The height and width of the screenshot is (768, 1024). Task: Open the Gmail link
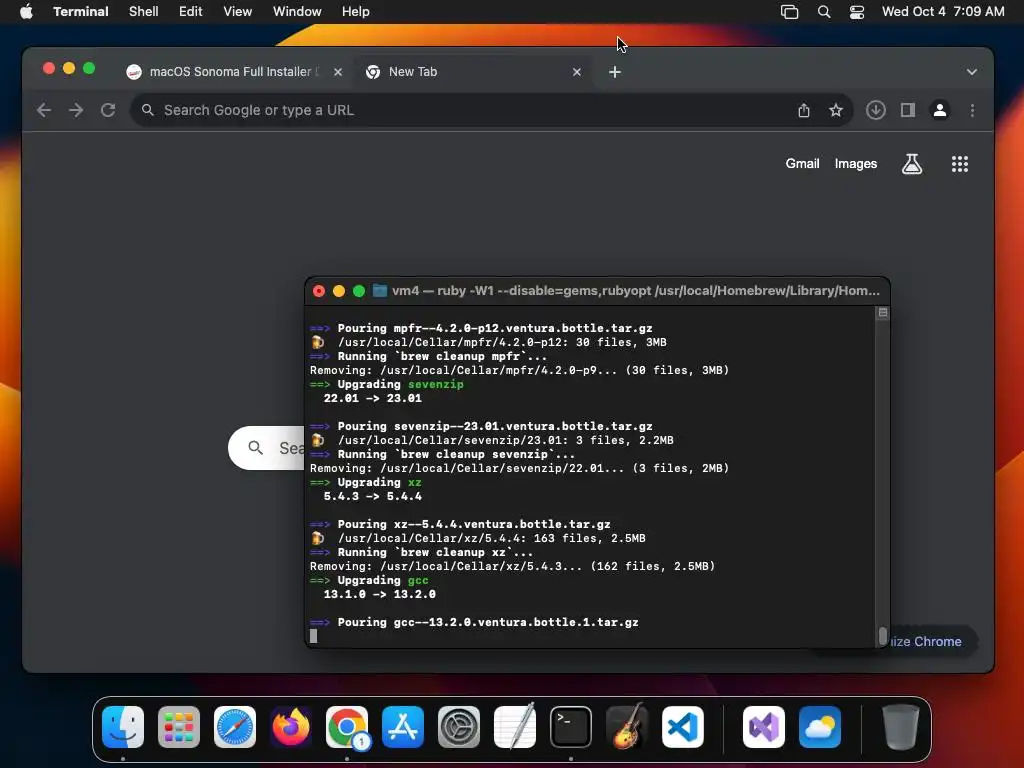(x=802, y=164)
